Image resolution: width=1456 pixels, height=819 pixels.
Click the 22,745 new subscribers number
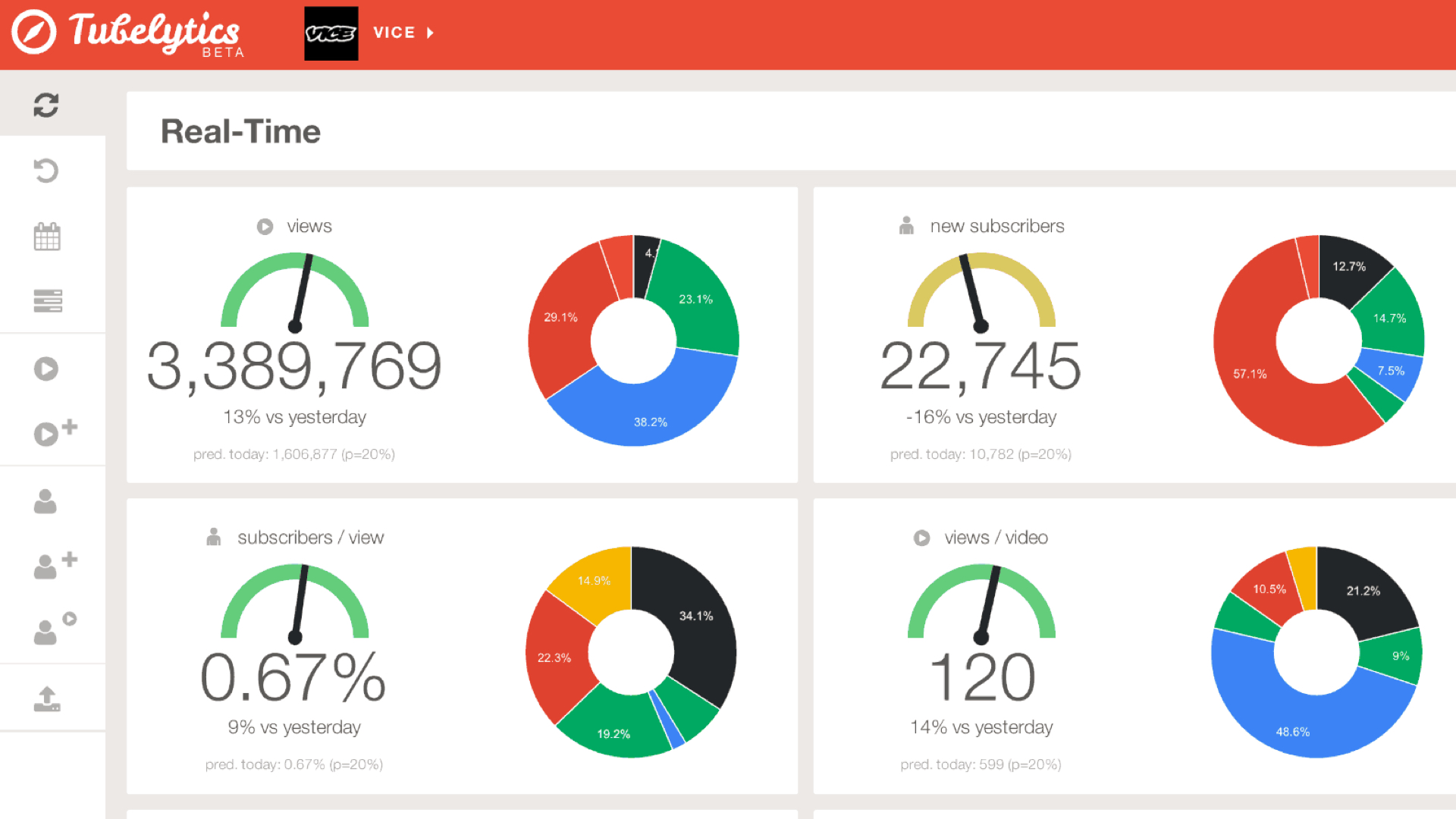coord(980,366)
